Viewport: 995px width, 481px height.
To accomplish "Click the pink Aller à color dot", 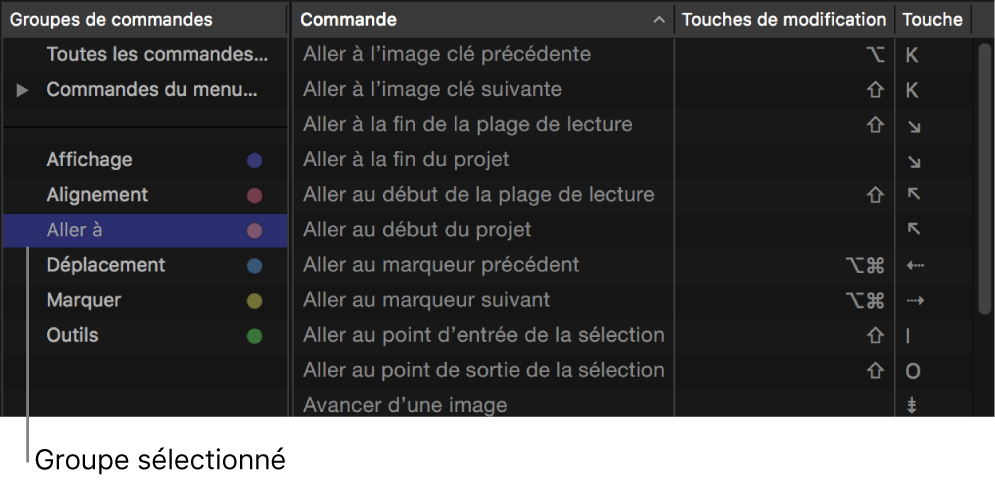I will [x=254, y=231].
